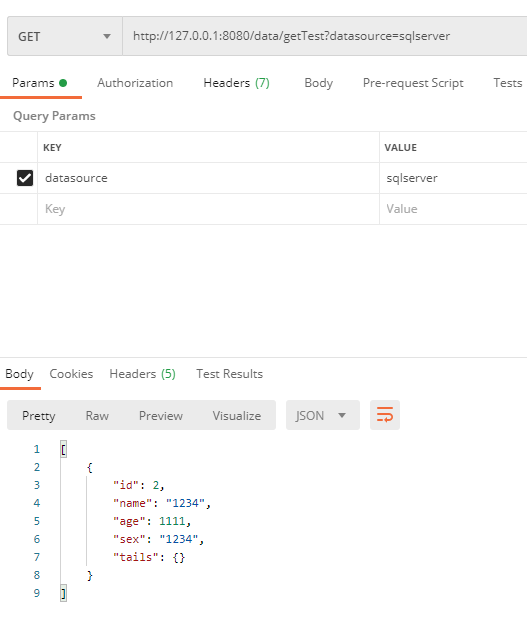
Task: Click the empty Value placeholder field
Action: [453, 209]
